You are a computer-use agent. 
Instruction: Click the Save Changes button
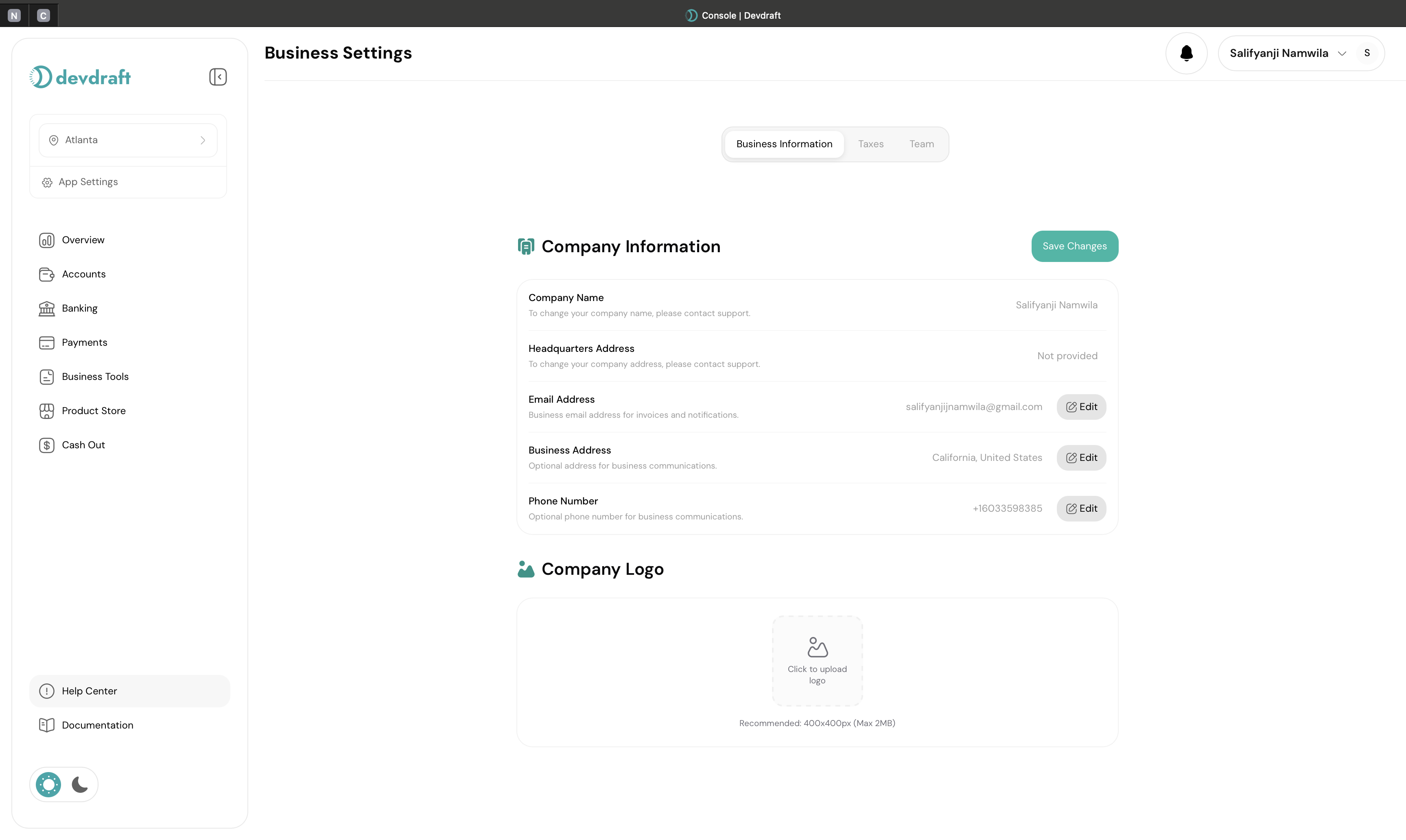click(x=1074, y=246)
